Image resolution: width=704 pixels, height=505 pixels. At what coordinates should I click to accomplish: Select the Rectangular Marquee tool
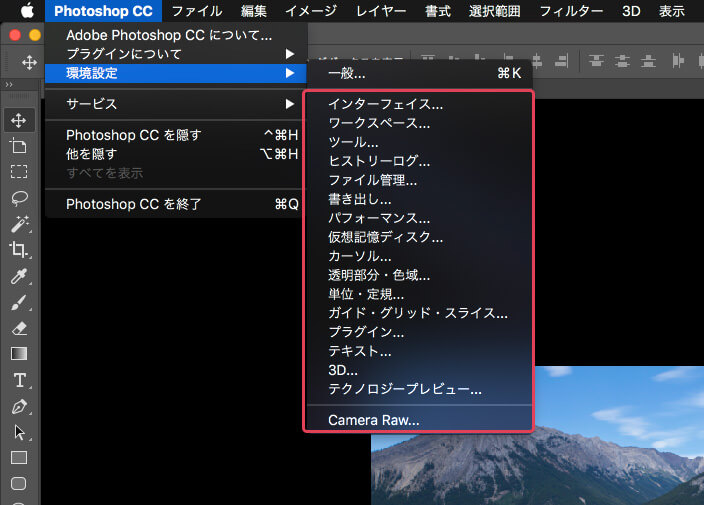(x=18, y=171)
